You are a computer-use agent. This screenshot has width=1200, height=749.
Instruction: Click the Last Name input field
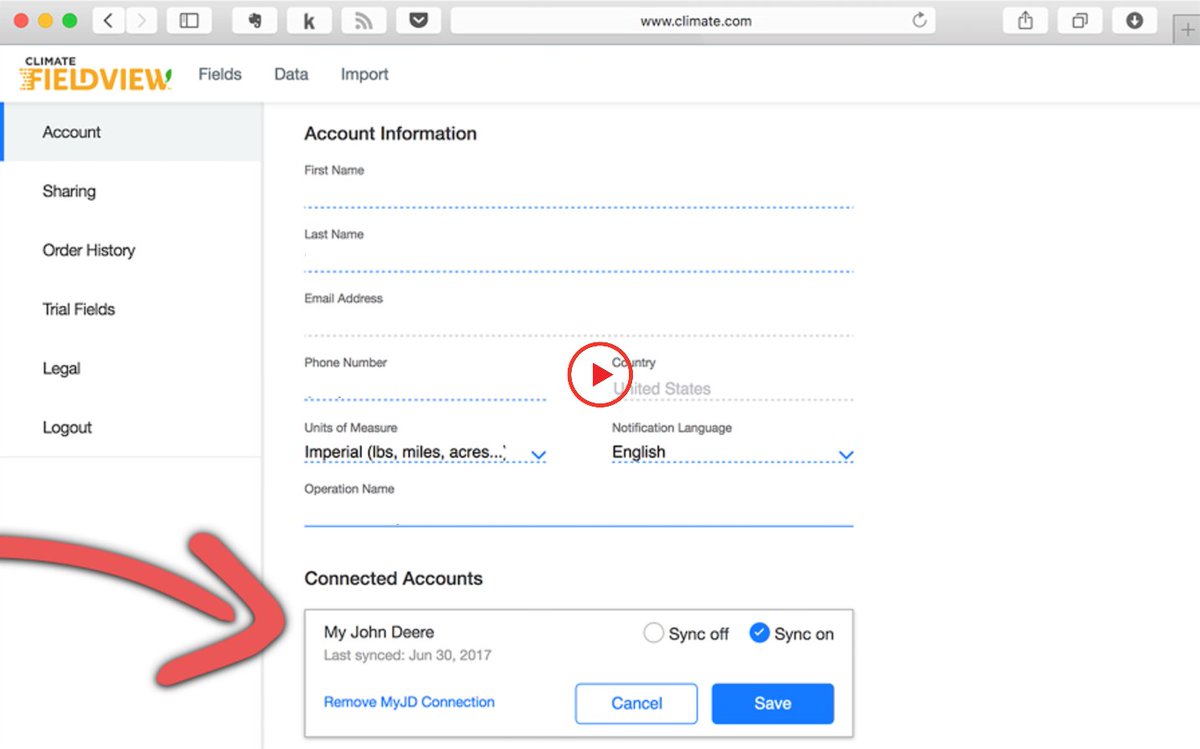(578, 258)
